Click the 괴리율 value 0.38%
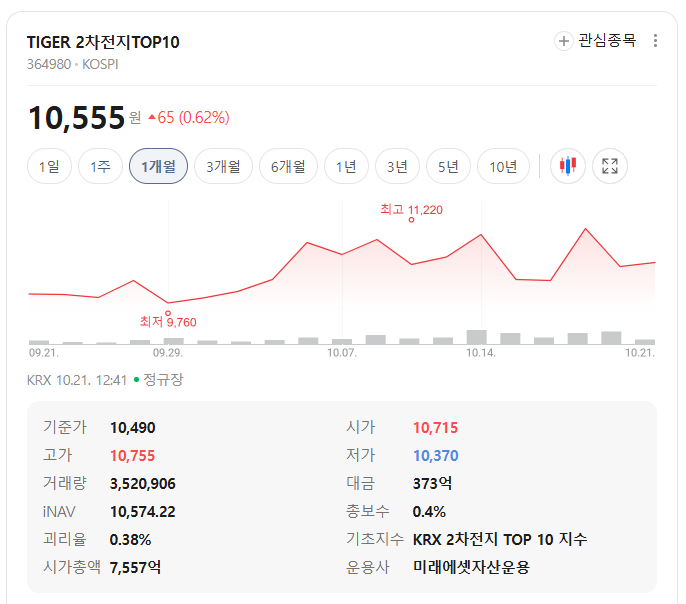Image resolution: width=686 pixels, height=604 pixels. [x=130, y=540]
